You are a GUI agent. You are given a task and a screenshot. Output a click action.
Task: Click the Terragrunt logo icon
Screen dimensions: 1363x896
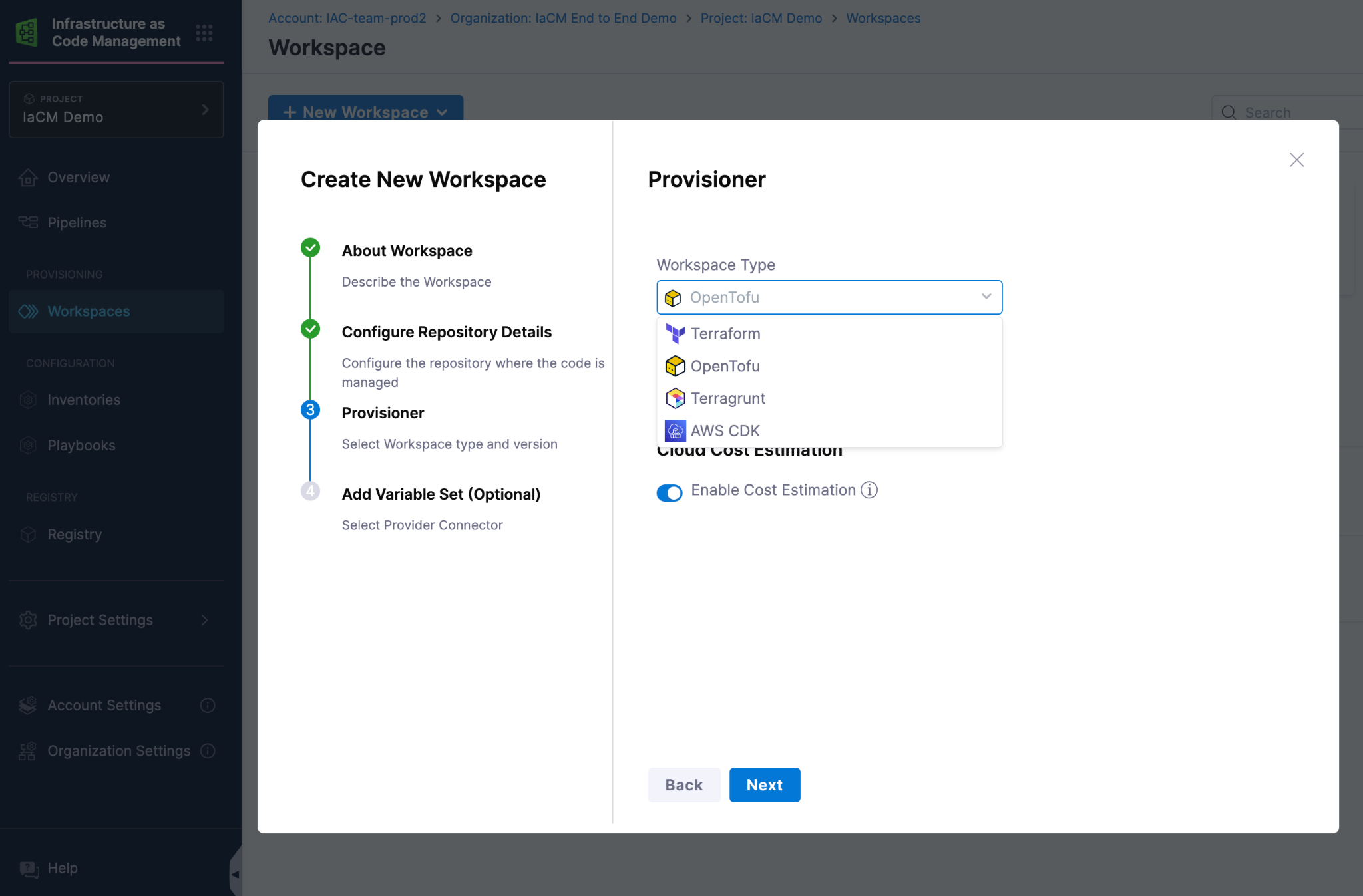[675, 398]
